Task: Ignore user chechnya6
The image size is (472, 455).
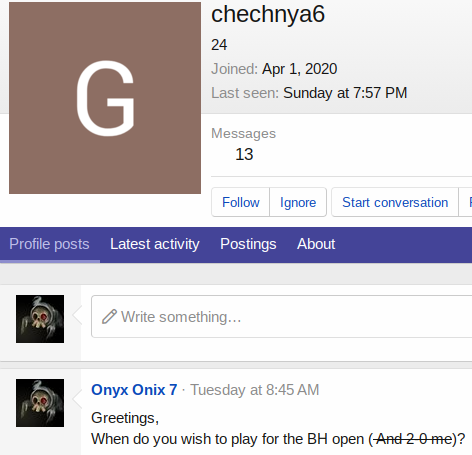Action: (x=298, y=202)
